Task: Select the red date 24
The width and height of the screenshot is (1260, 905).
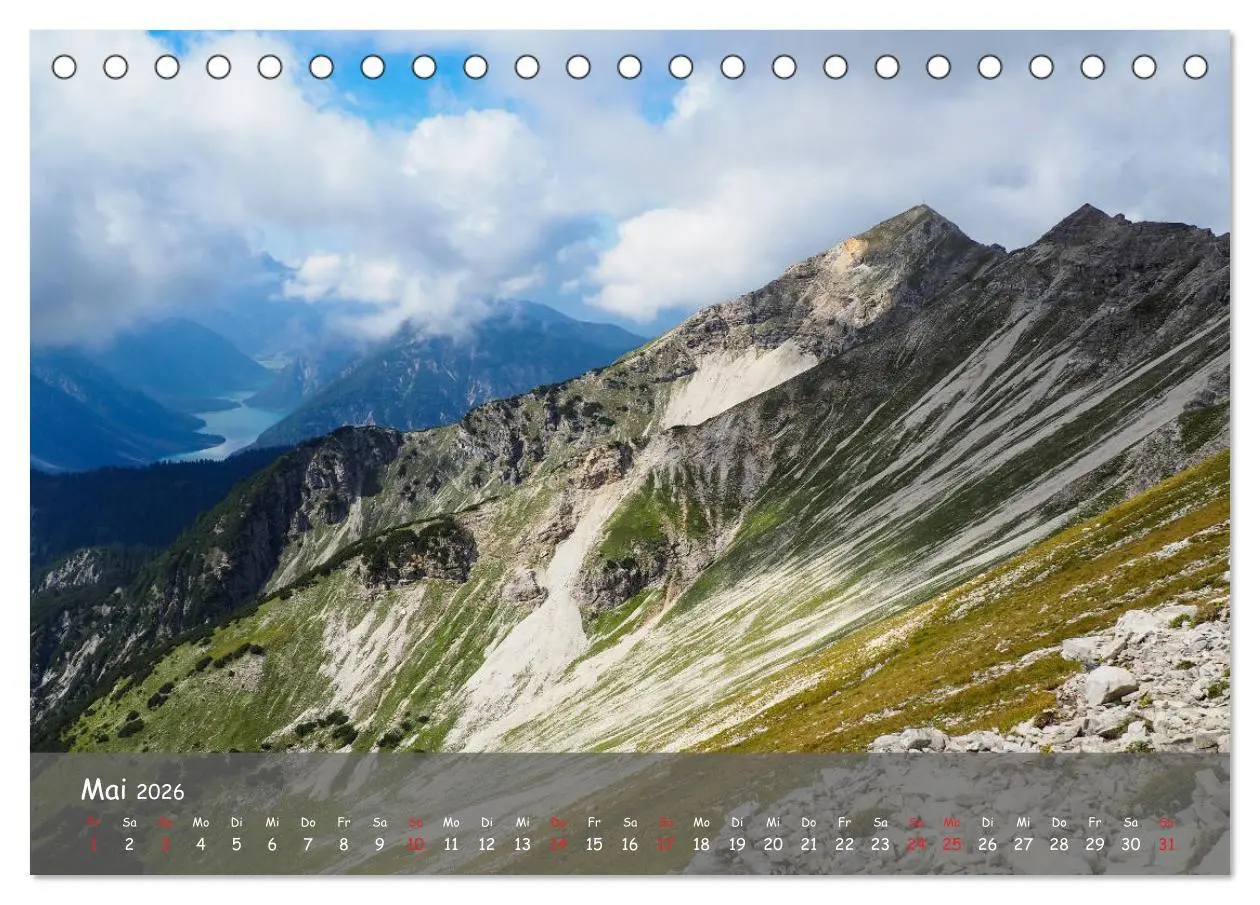Action: [x=916, y=844]
